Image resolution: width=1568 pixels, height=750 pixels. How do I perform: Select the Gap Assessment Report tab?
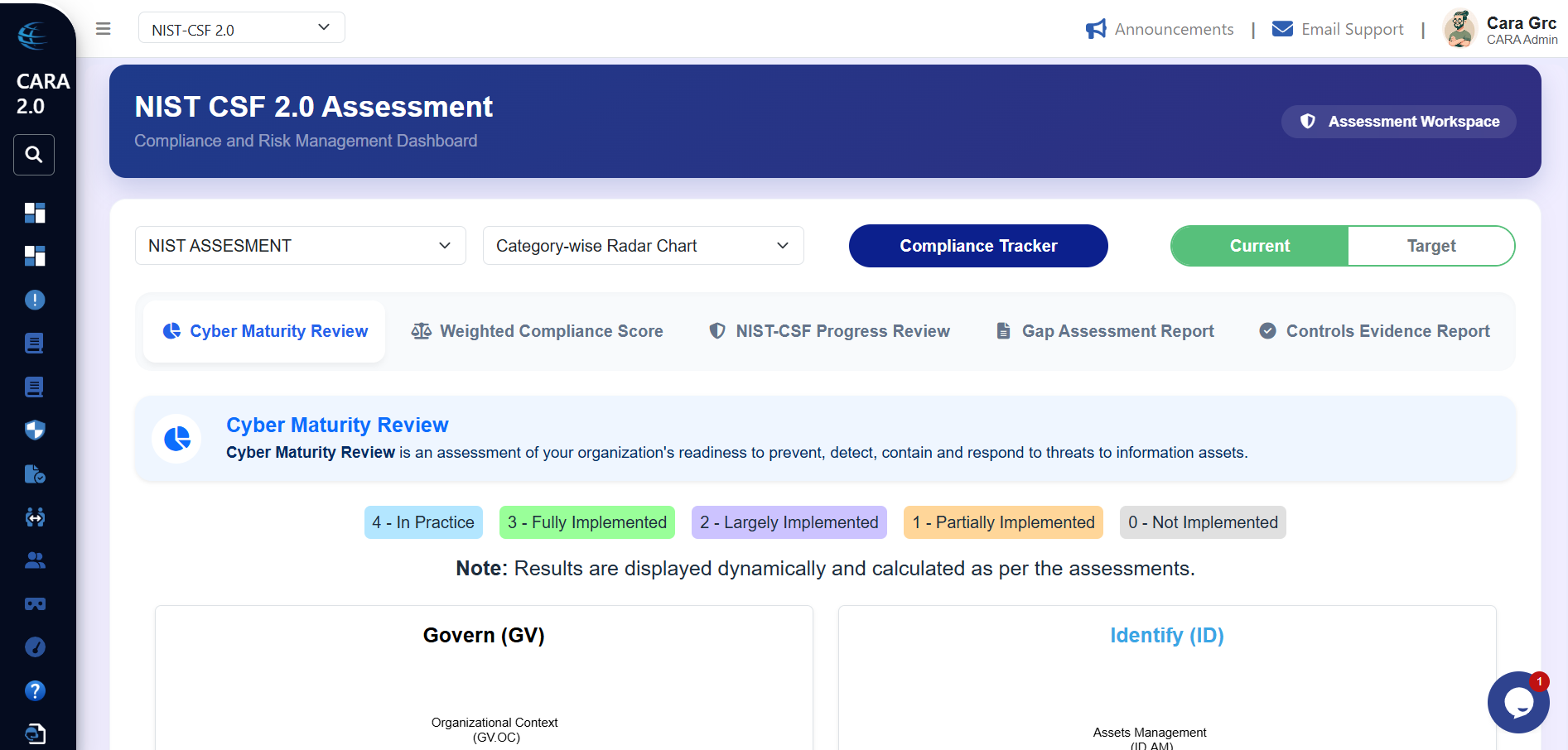(1105, 331)
